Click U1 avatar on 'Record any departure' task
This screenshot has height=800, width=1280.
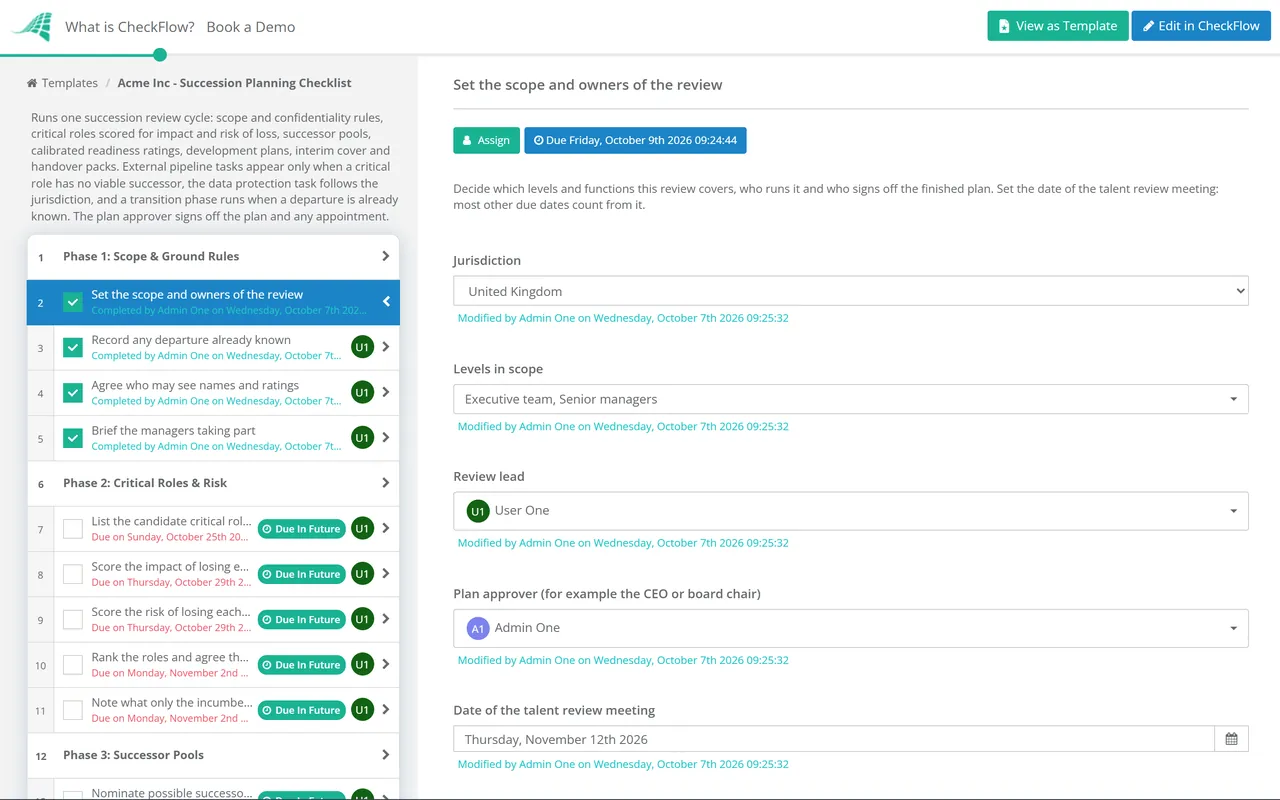(362, 347)
